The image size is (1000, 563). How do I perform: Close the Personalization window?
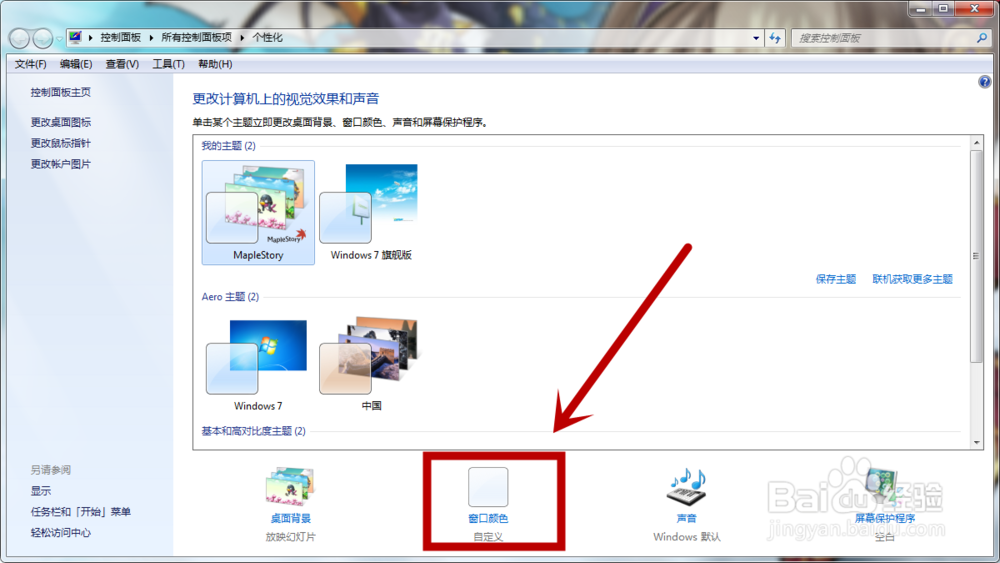(x=974, y=8)
